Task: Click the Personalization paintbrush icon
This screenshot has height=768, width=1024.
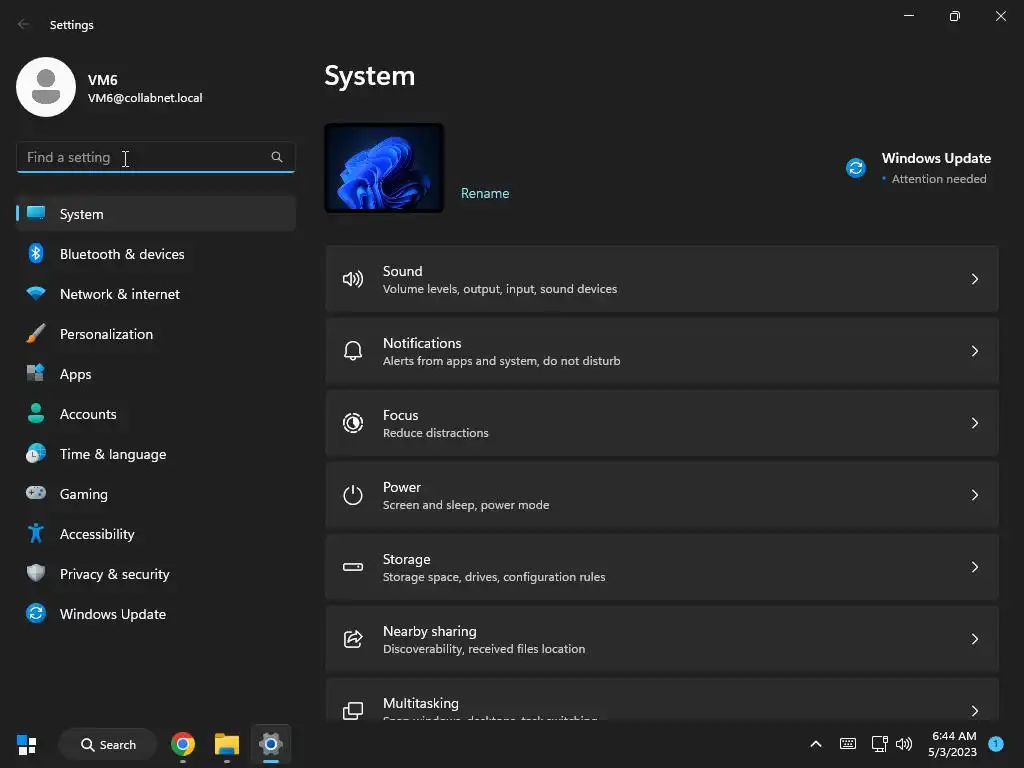Action: [x=36, y=333]
